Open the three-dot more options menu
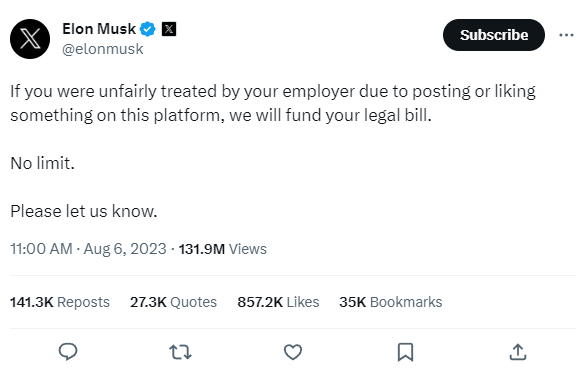586x372 pixels. click(566, 35)
